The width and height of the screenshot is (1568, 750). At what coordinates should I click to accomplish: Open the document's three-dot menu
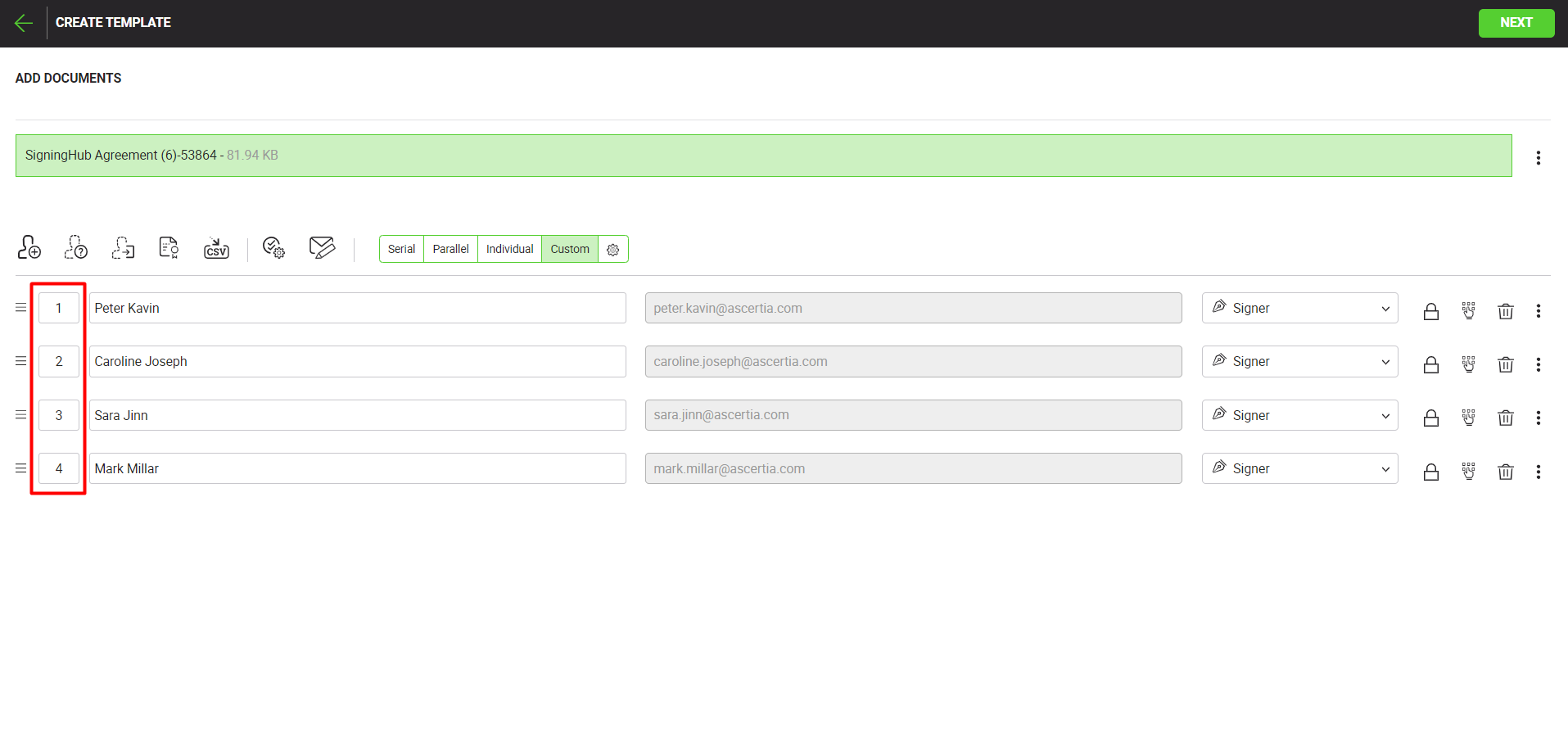(x=1538, y=158)
